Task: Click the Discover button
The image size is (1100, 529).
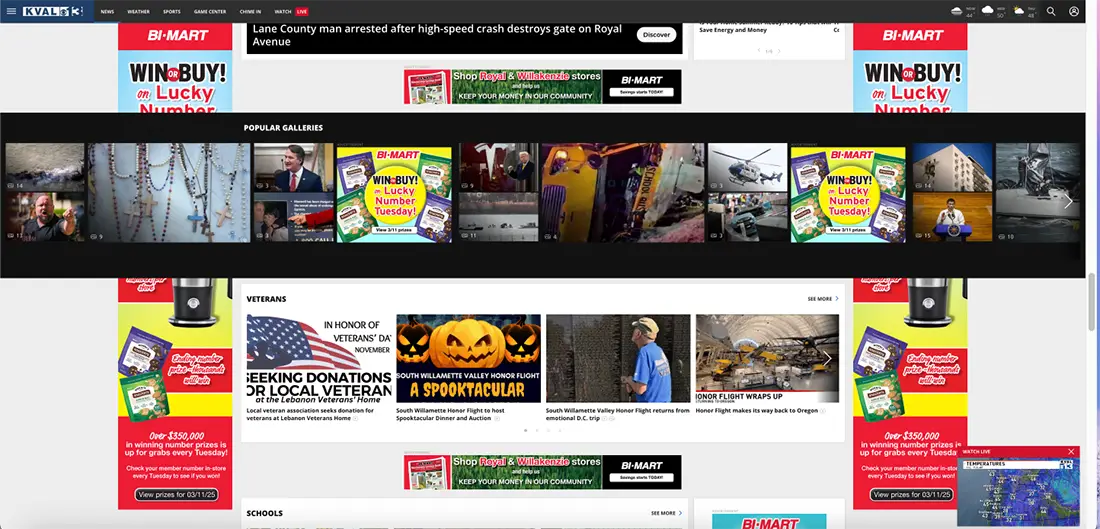Action: pyautogui.click(x=657, y=34)
